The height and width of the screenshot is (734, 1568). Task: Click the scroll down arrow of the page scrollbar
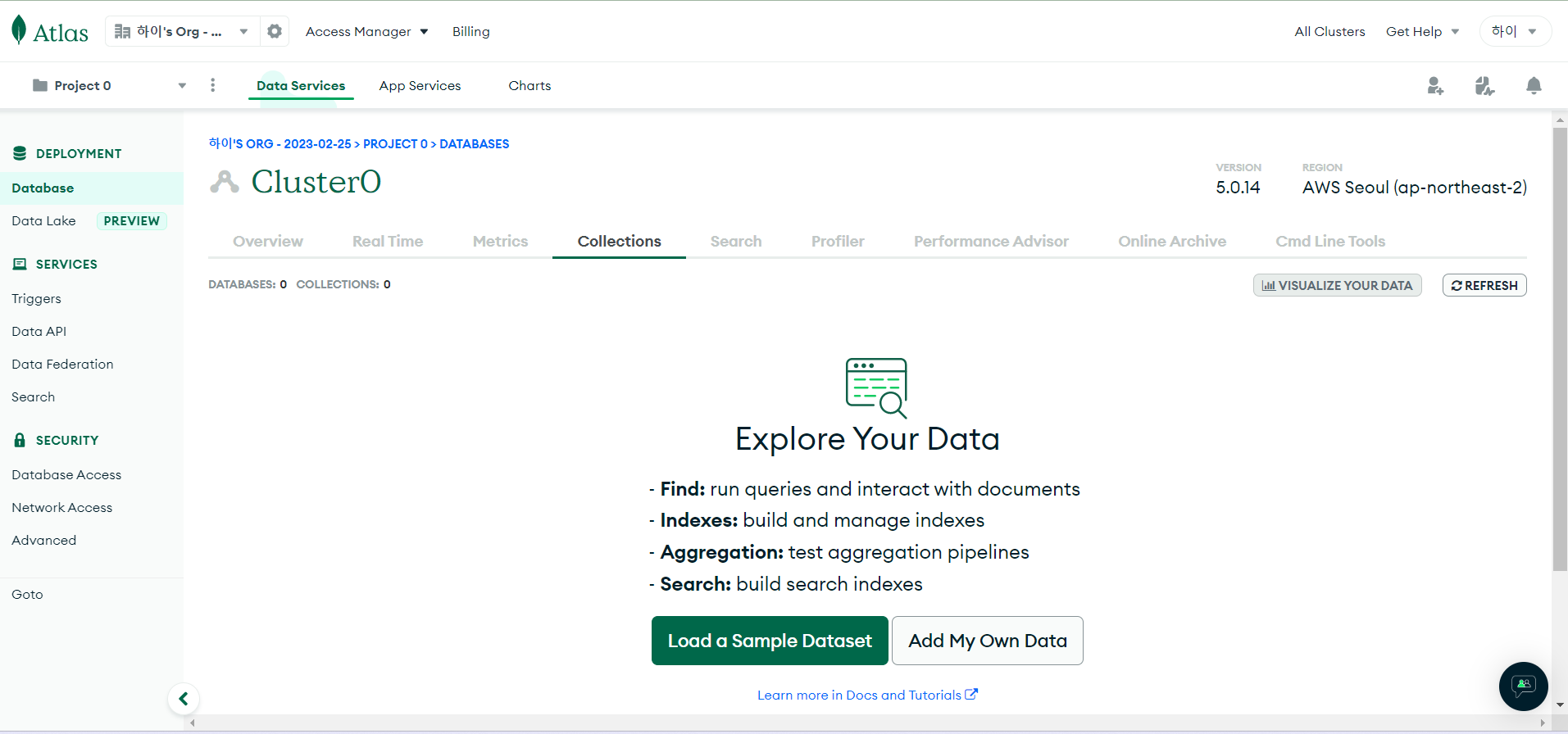click(1560, 705)
